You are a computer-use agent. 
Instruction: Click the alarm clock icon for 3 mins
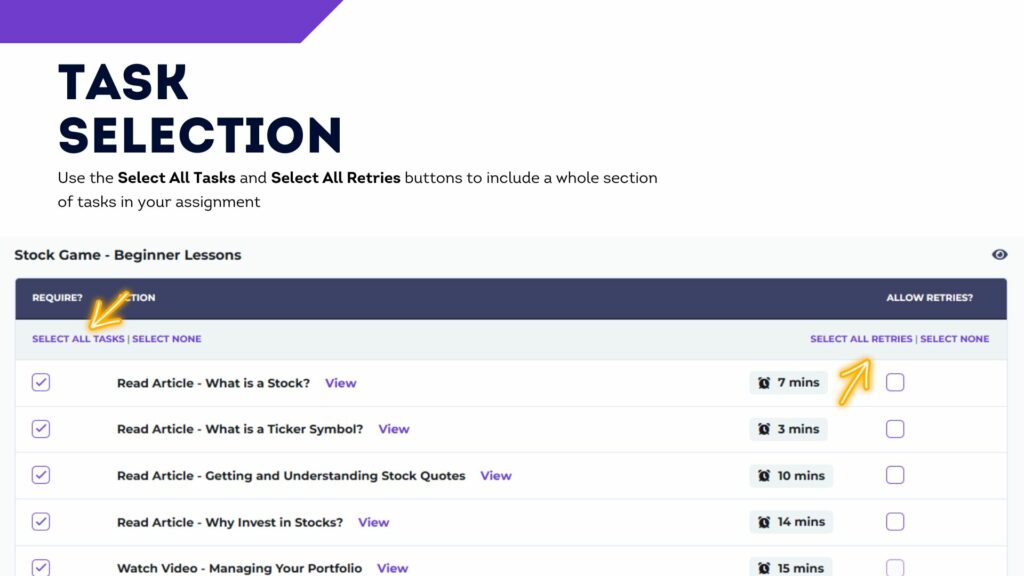tap(763, 429)
